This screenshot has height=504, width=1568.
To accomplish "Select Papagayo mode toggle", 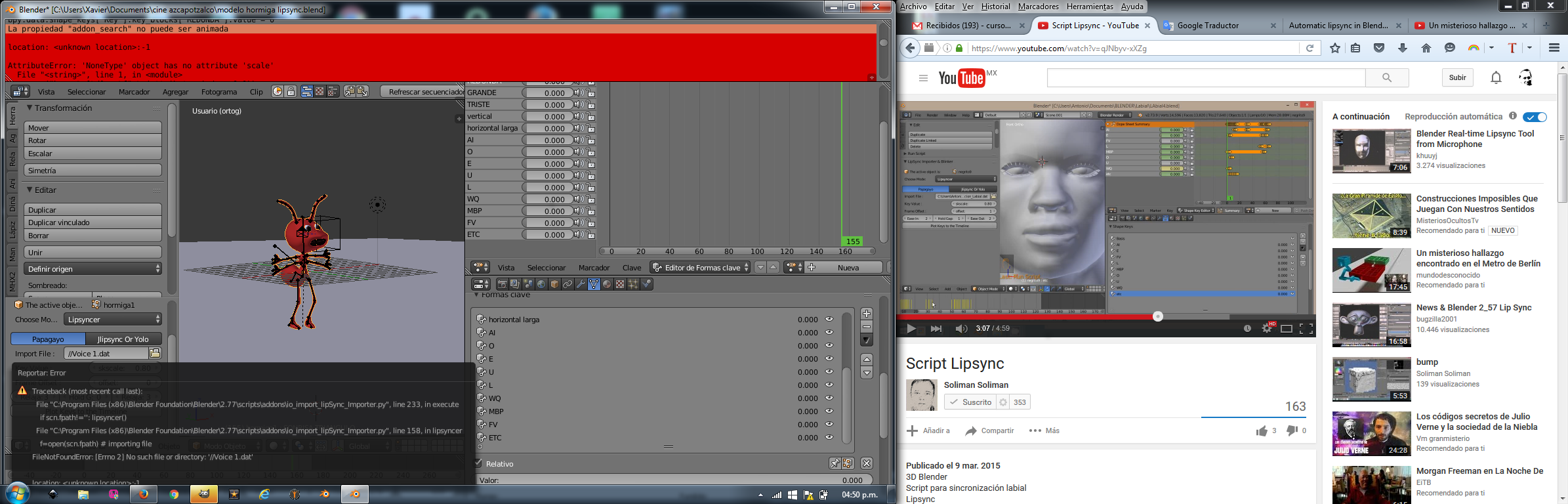I will [49, 339].
